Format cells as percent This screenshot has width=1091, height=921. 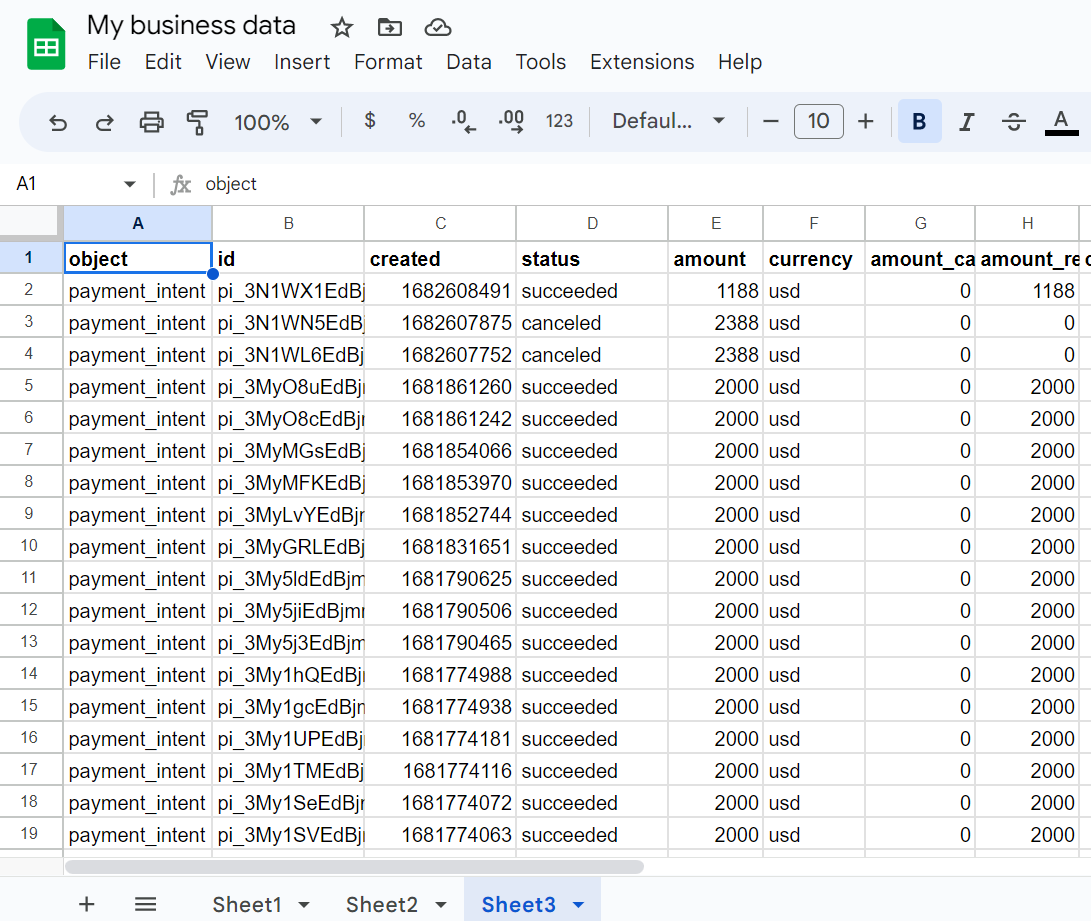[x=417, y=121]
